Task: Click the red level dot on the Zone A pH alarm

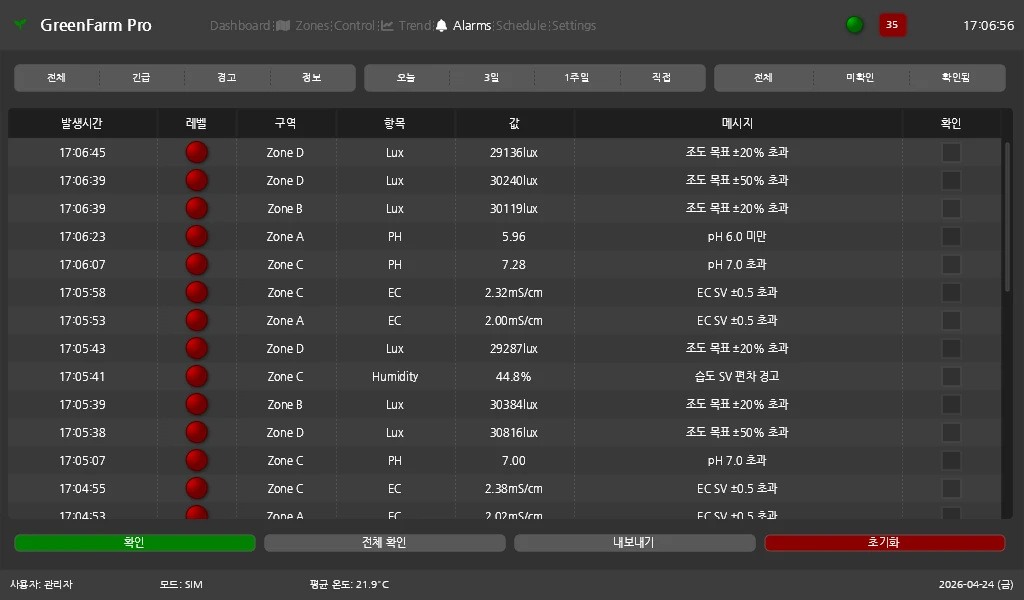Action: (196, 236)
